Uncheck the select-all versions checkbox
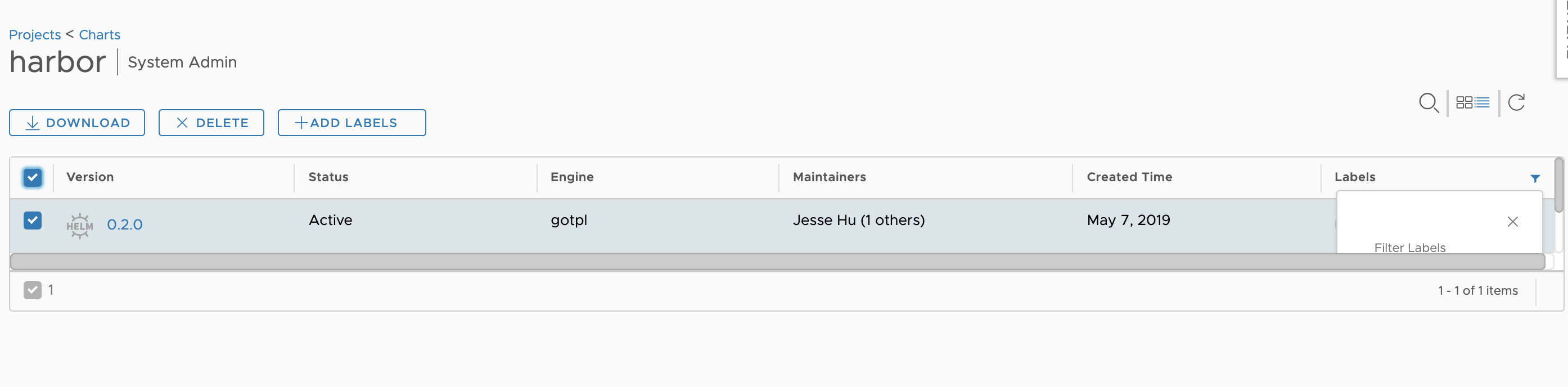Image resolution: width=1568 pixels, height=387 pixels. [33, 177]
